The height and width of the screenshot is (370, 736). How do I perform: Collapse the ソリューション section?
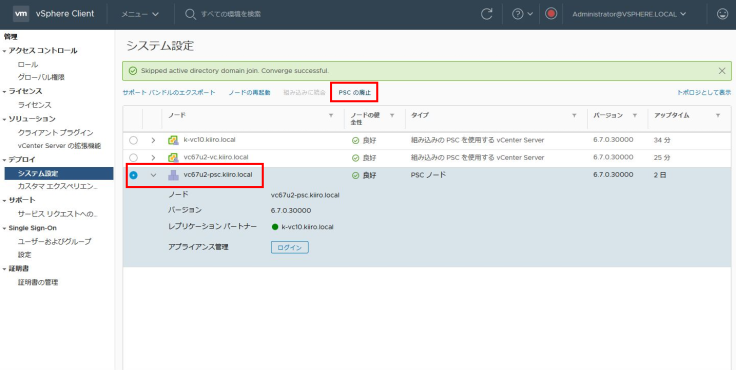[4, 119]
